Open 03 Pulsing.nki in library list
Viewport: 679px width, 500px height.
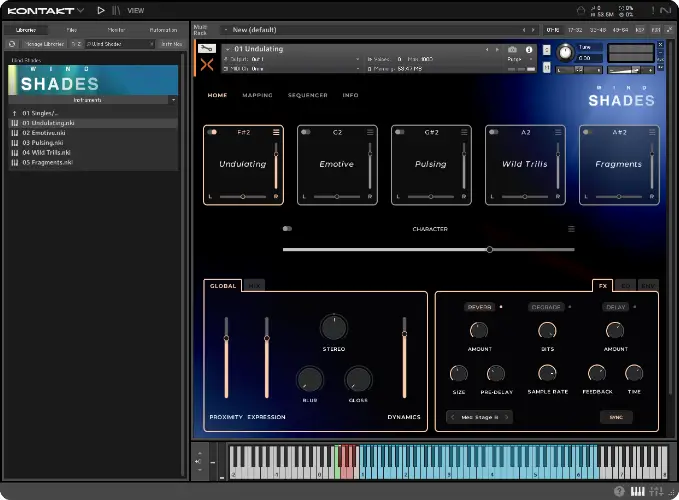(41, 142)
